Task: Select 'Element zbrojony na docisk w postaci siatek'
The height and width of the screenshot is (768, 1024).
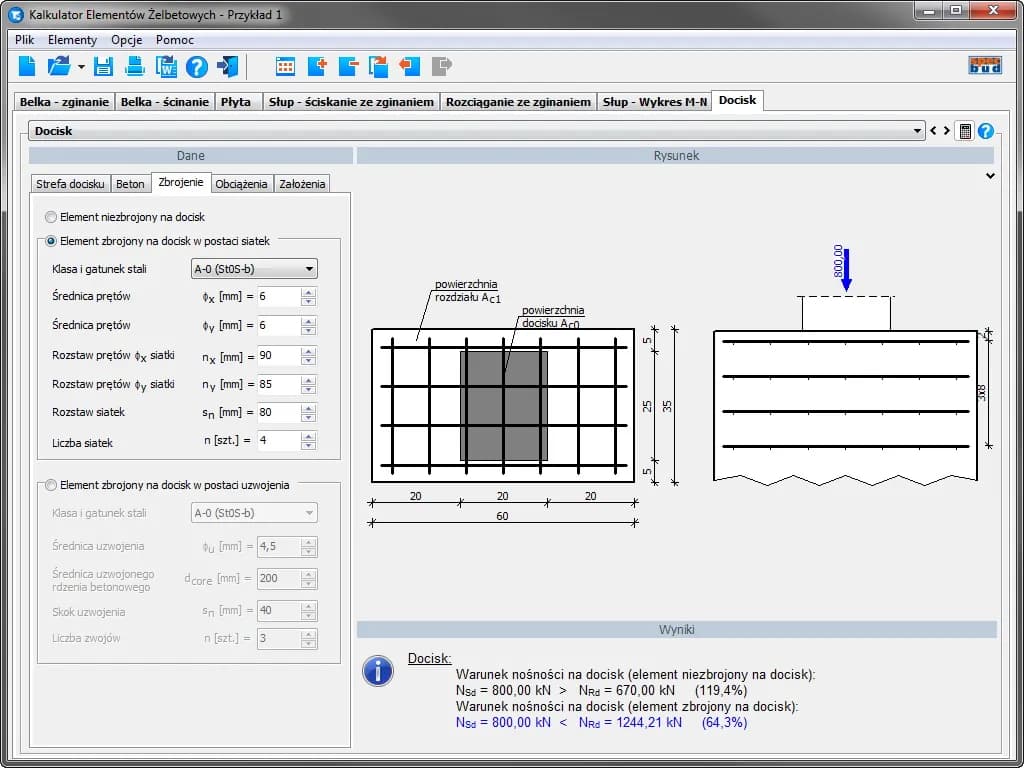Action: pyautogui.click(x=51, y=241)
